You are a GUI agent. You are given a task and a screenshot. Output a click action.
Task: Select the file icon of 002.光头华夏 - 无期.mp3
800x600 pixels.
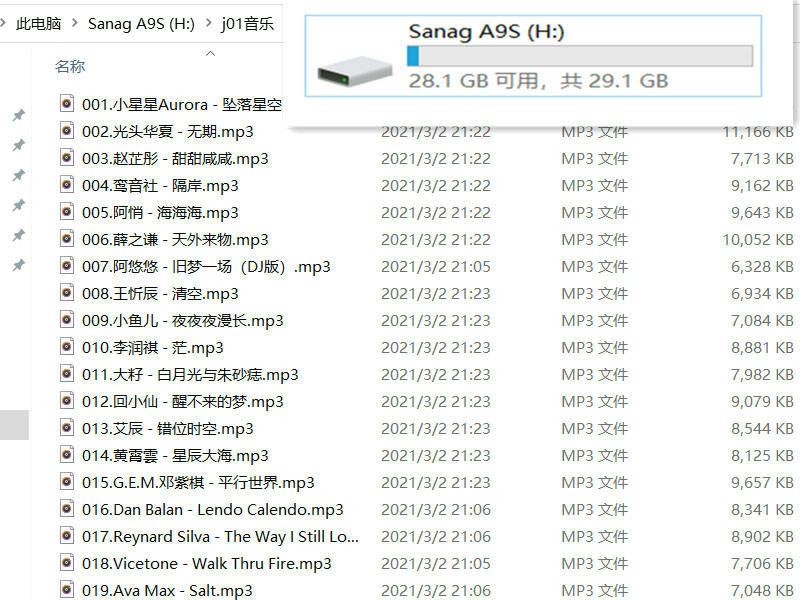tap(66, 131)
